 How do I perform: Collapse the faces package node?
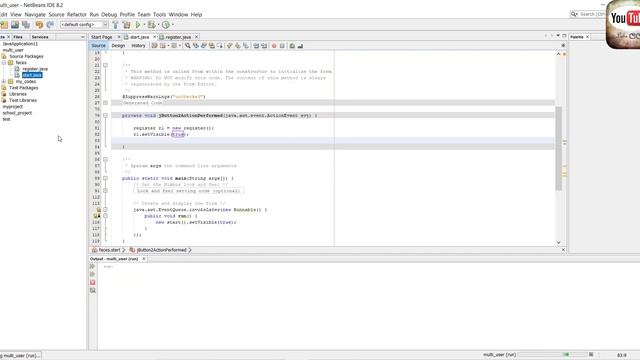click(x=4, y=62)
